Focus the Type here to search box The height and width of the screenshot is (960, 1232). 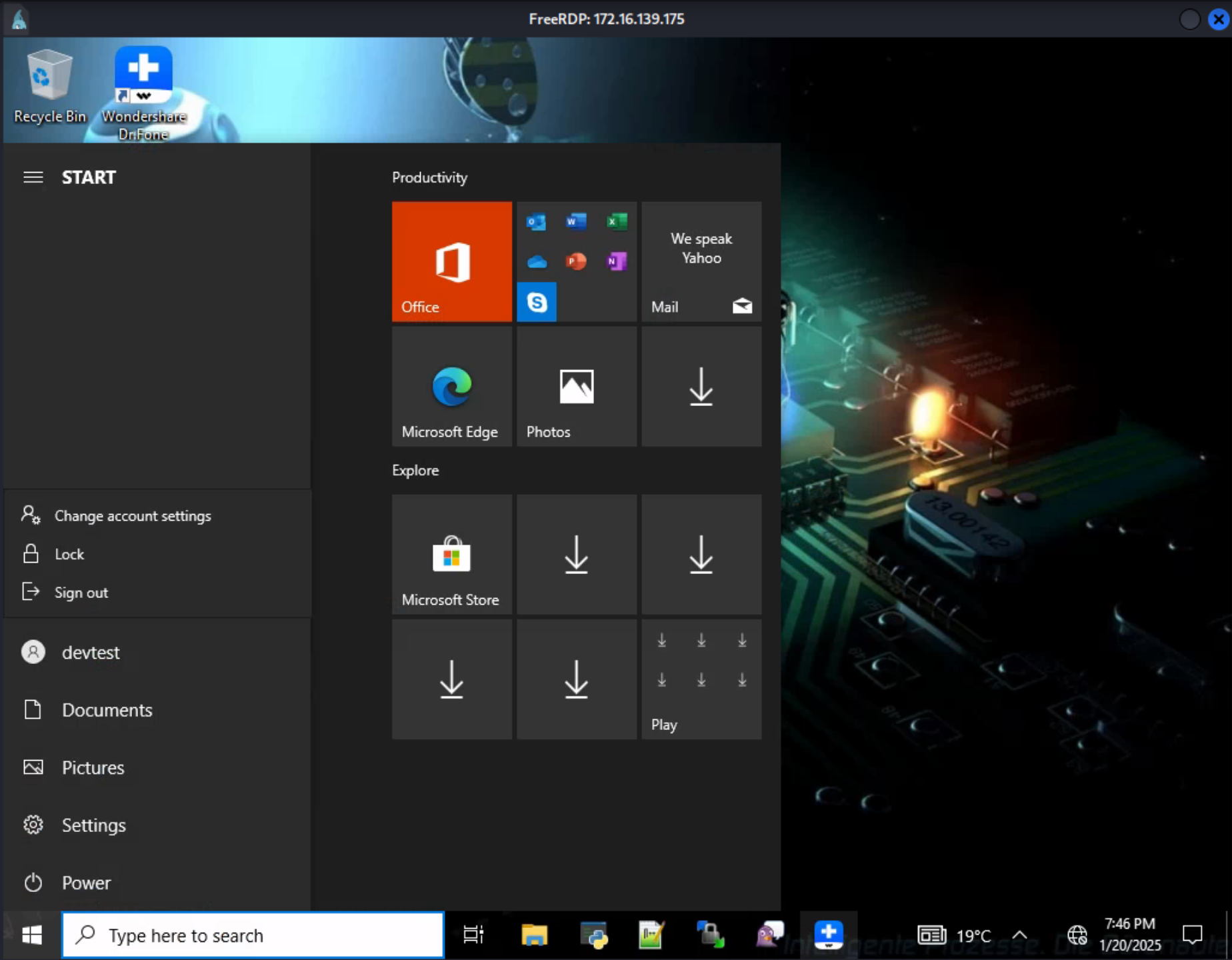pyautogui.click(x=253, y=935)
